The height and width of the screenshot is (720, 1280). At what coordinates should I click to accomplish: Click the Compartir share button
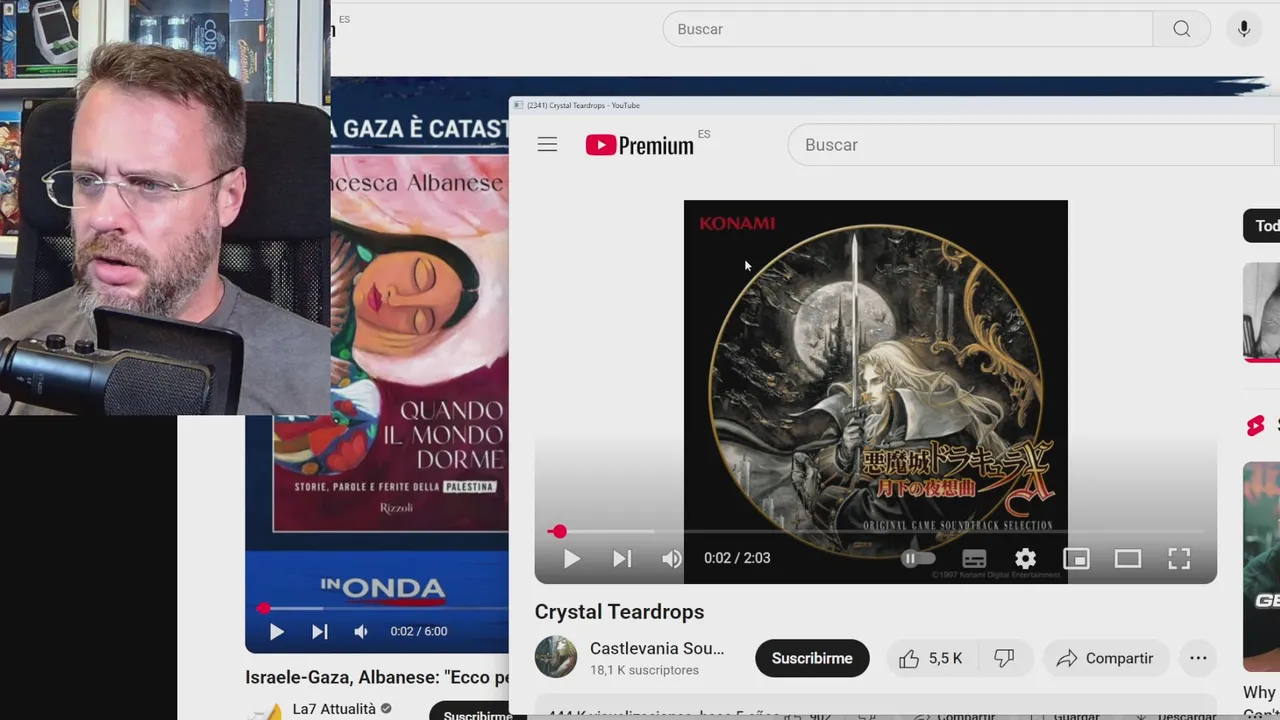(x=1106, y=658)
